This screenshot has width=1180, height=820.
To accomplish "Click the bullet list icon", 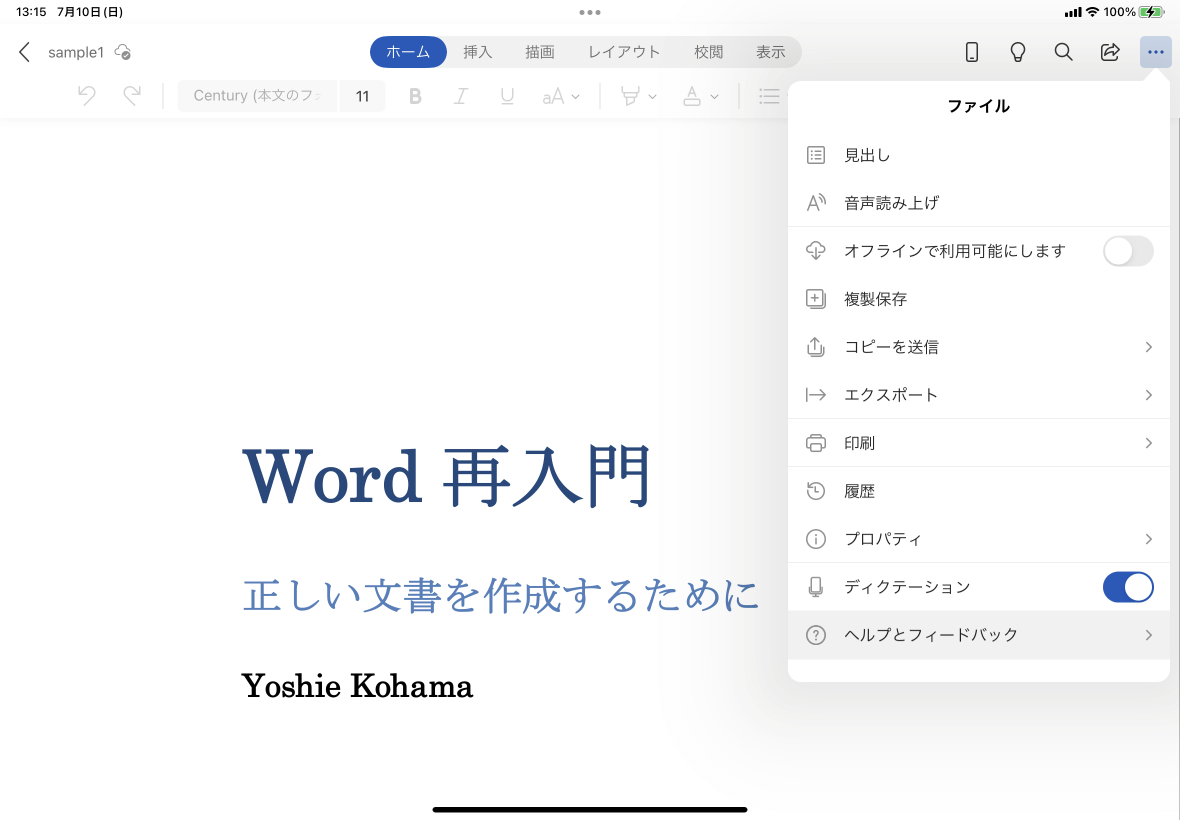I will pos(769,96).
